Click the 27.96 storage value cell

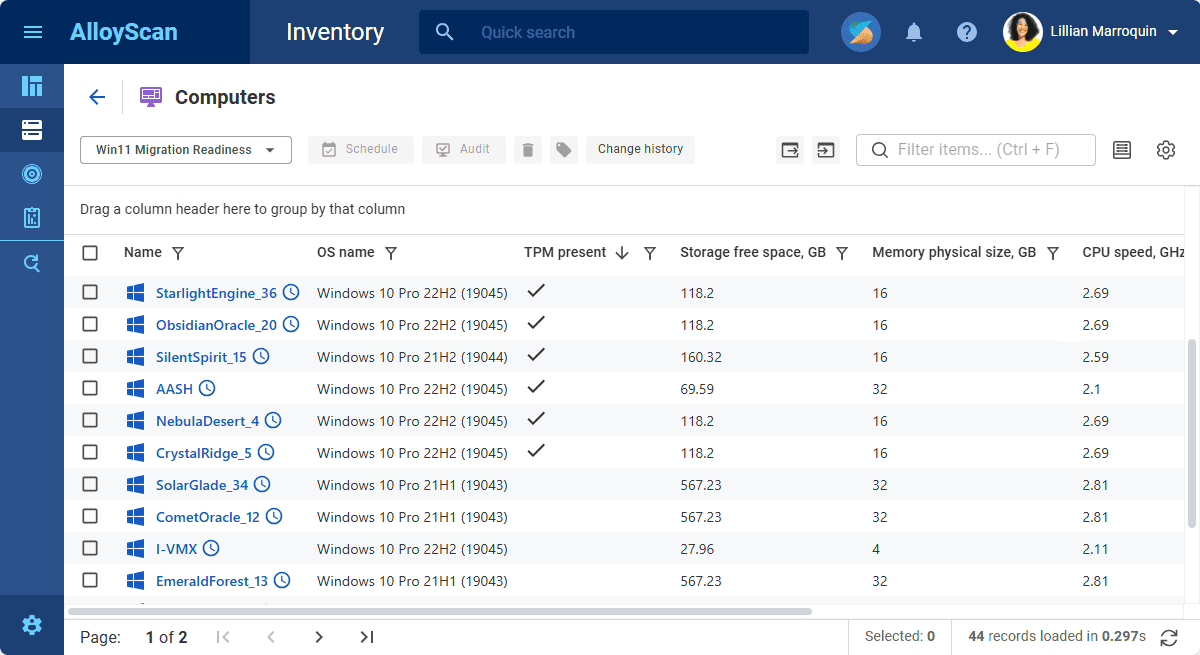pyautogui.click(x=697, y=549)
